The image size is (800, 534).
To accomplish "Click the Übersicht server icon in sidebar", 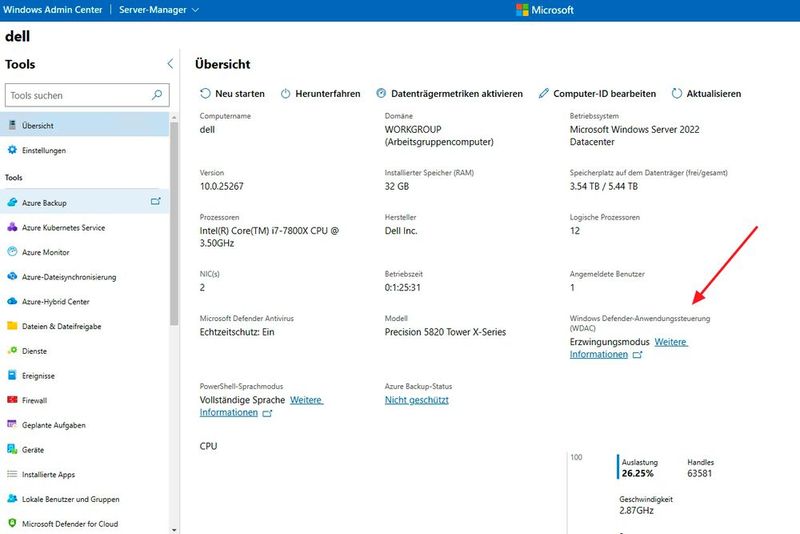I will coord(12,125).
